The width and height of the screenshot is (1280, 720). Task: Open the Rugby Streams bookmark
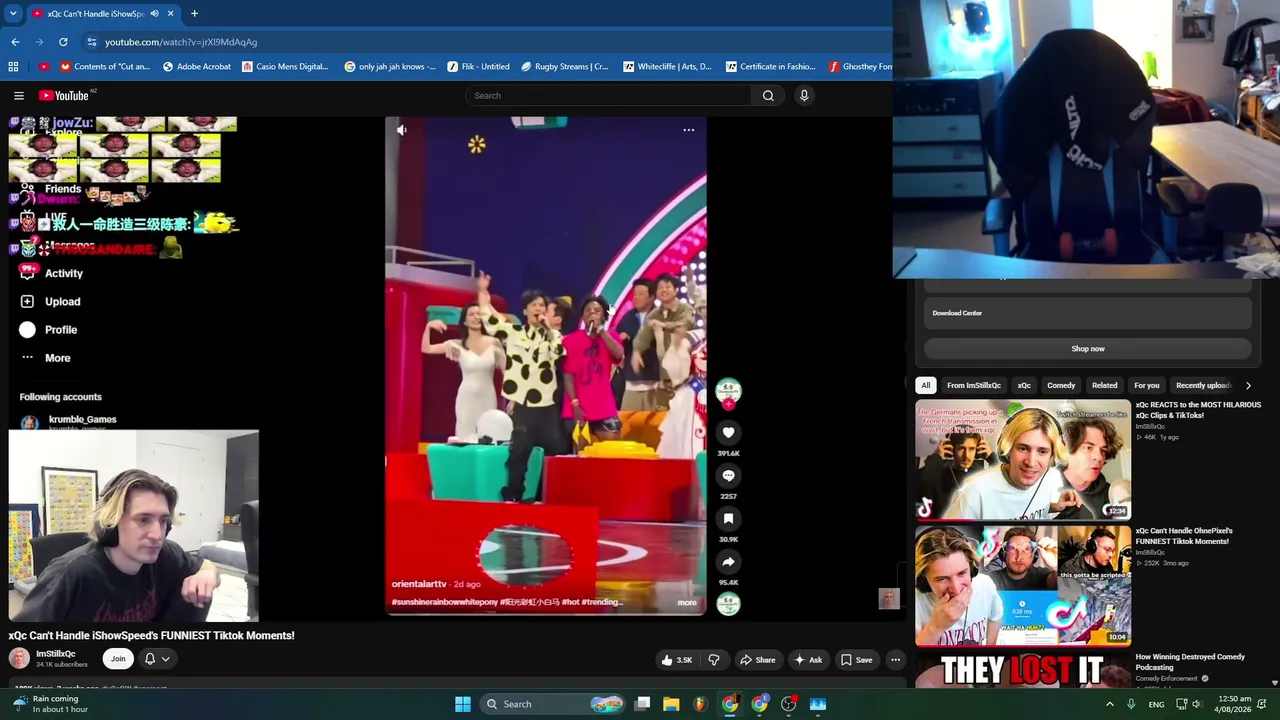click(565, 67)
